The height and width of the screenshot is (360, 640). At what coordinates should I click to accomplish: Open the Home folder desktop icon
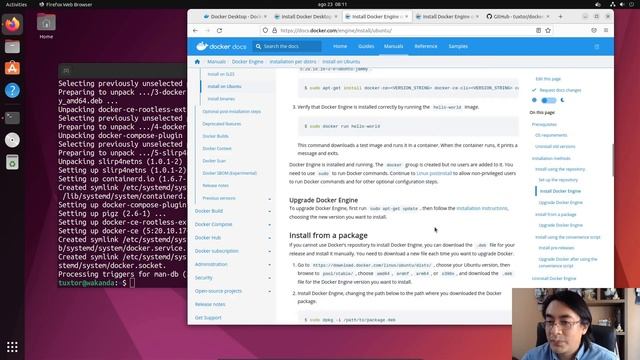click(x=46, y=25)
